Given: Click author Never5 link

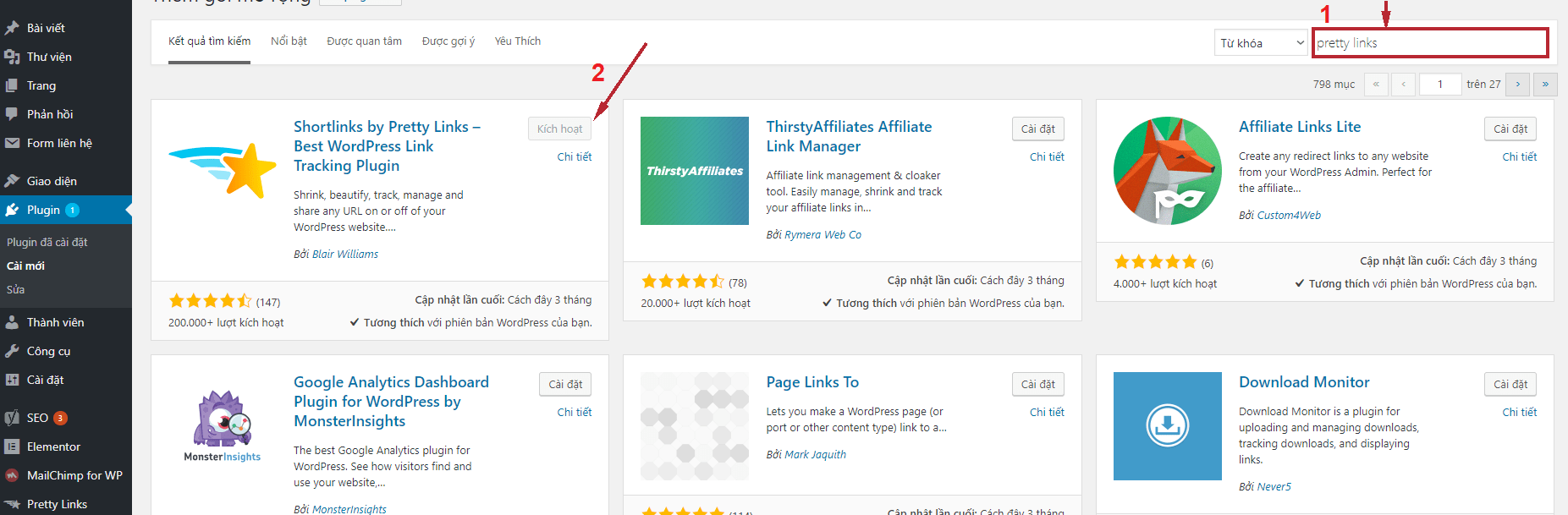Looking at the screenshot, I should [1274, 486].
